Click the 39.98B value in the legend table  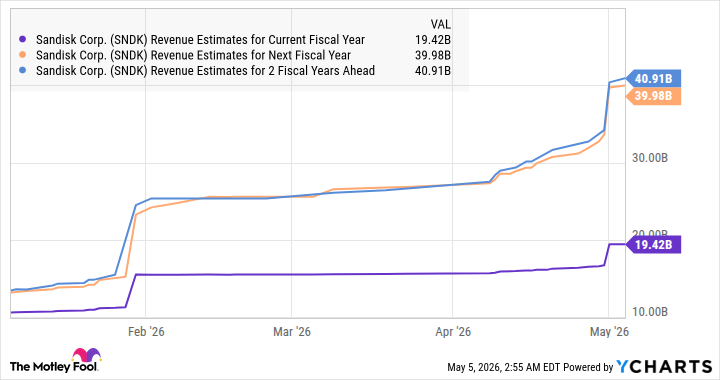tap(433, 56)
